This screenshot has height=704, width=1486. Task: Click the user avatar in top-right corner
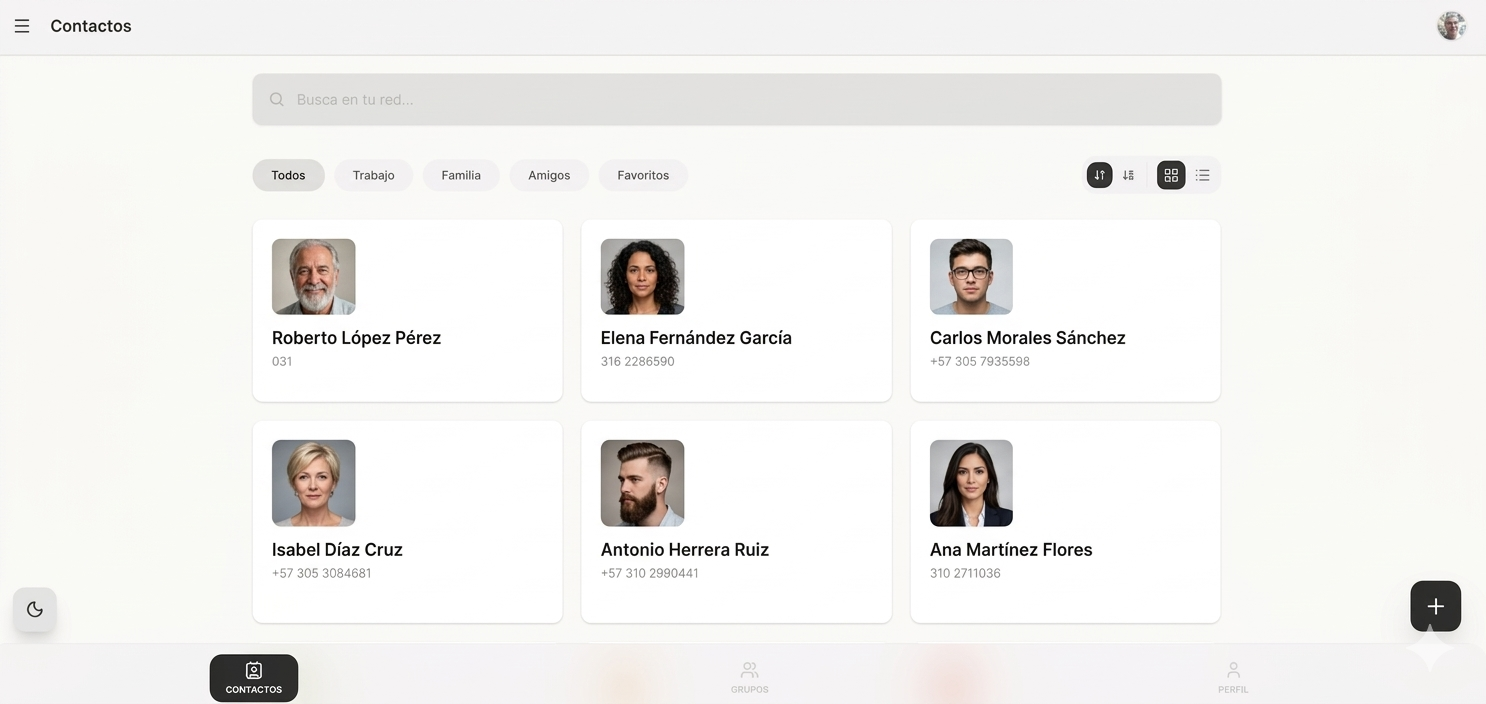coord(1451,26)
